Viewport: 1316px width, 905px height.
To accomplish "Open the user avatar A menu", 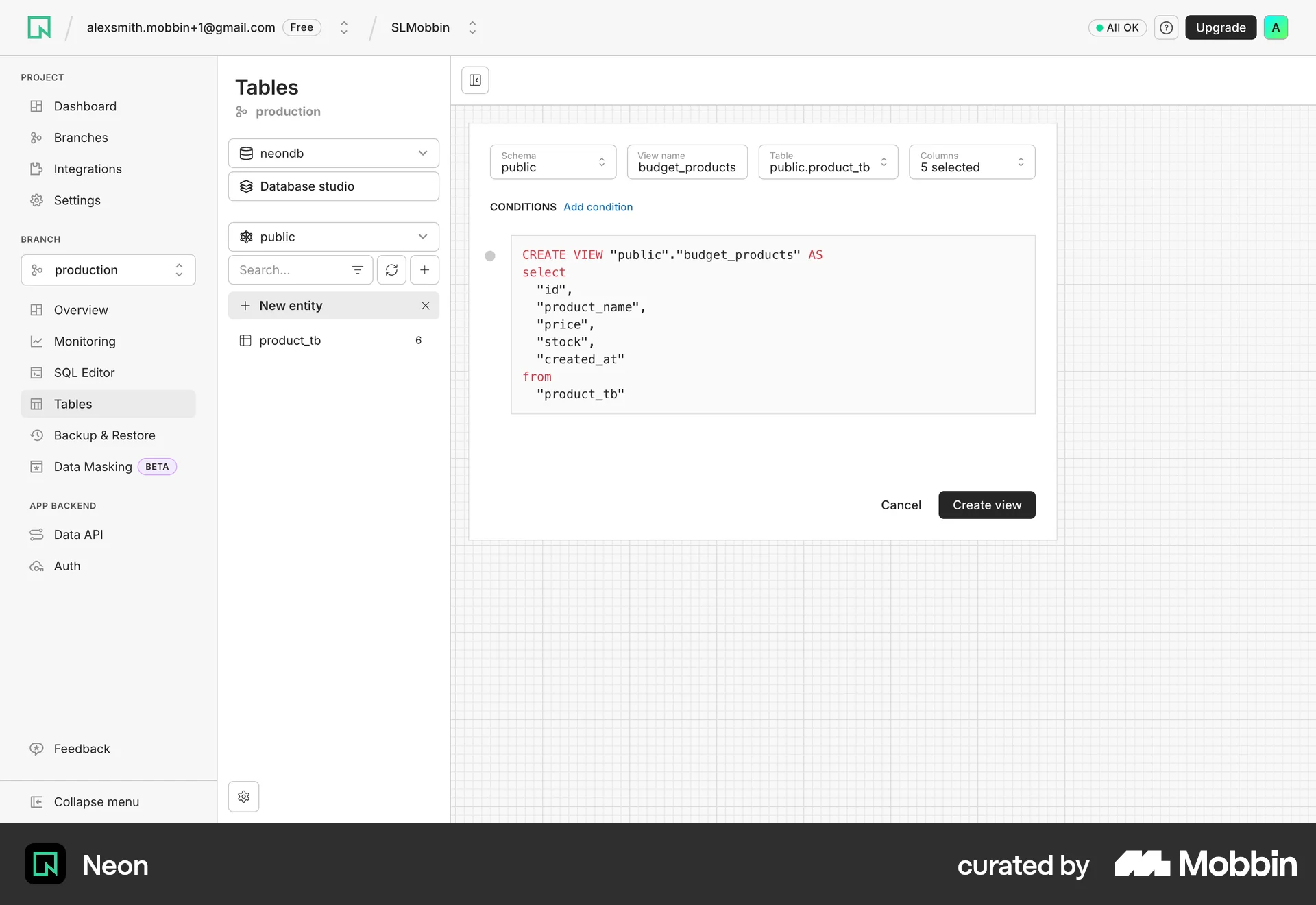I will 1276,27.
